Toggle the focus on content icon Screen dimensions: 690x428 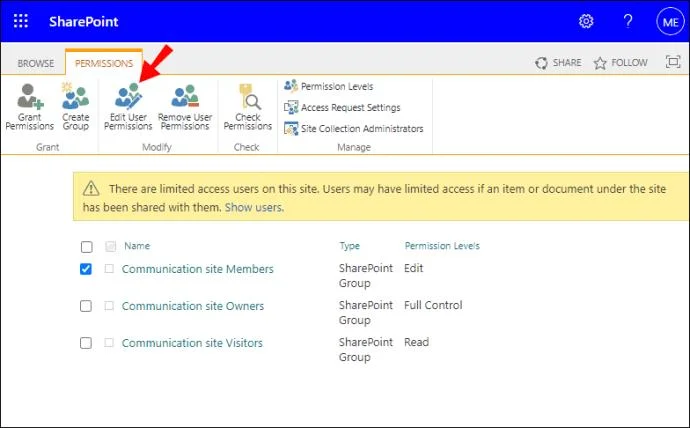[673, 62]
